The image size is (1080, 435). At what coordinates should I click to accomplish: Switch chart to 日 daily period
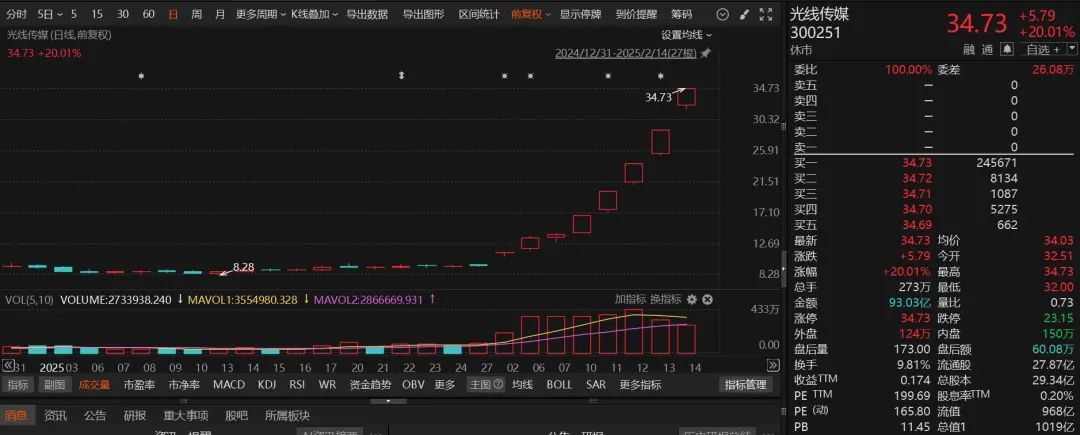point(173,14)
